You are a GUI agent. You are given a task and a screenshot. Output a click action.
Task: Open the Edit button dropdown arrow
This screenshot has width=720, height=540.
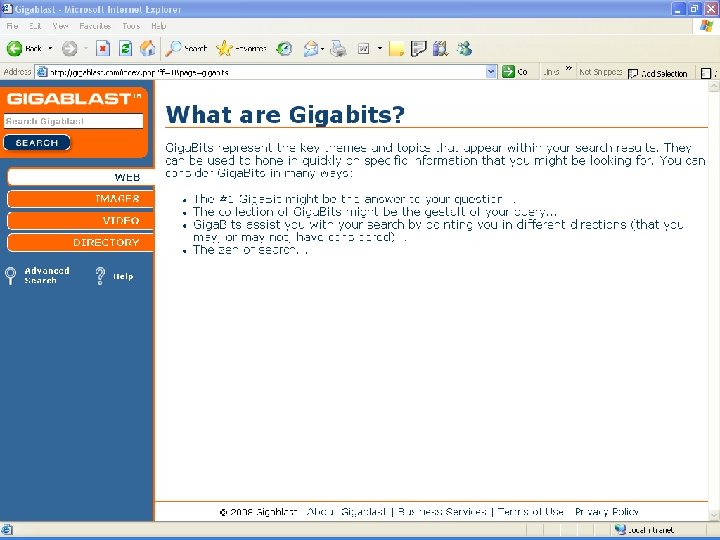pyautogui.click(x=380, y=48)
